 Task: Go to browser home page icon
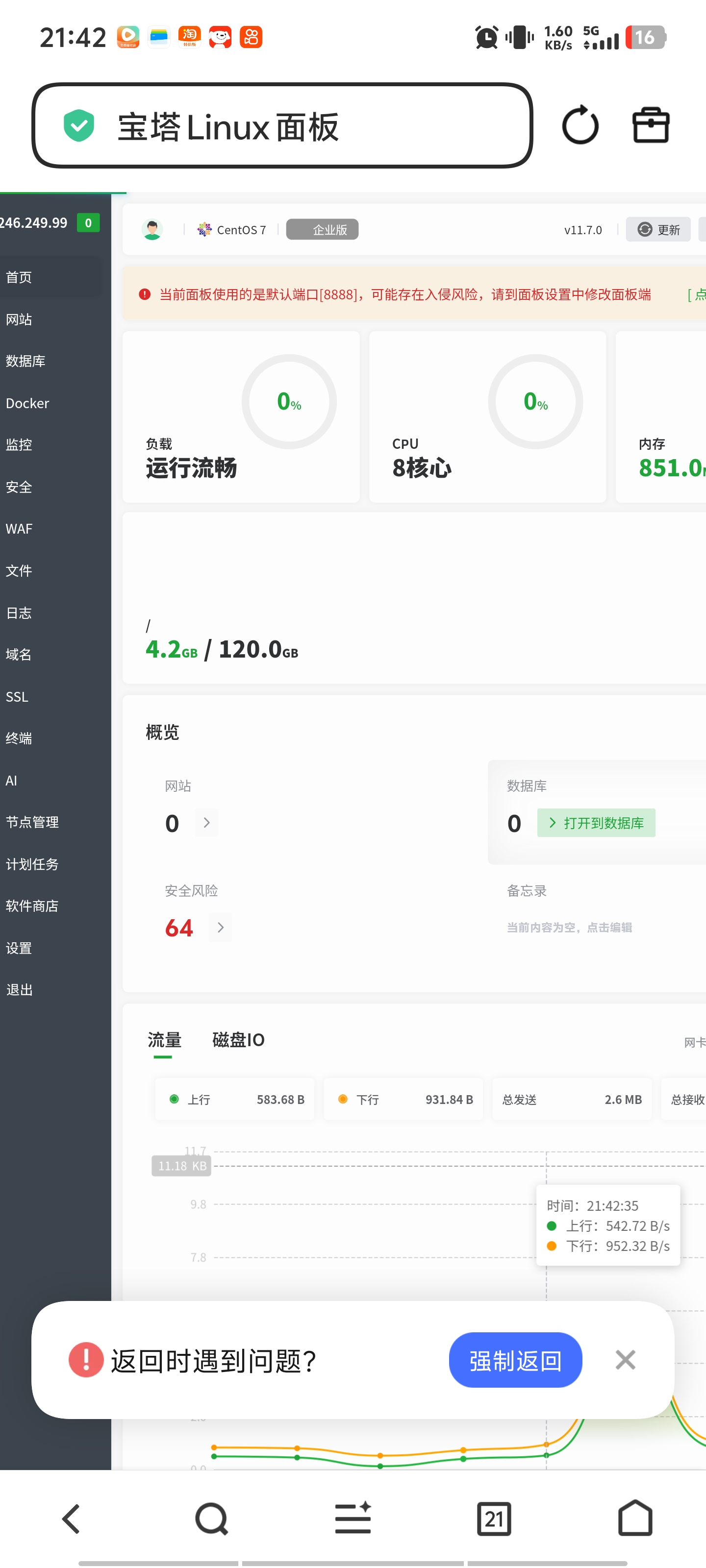coord(635,1518)
